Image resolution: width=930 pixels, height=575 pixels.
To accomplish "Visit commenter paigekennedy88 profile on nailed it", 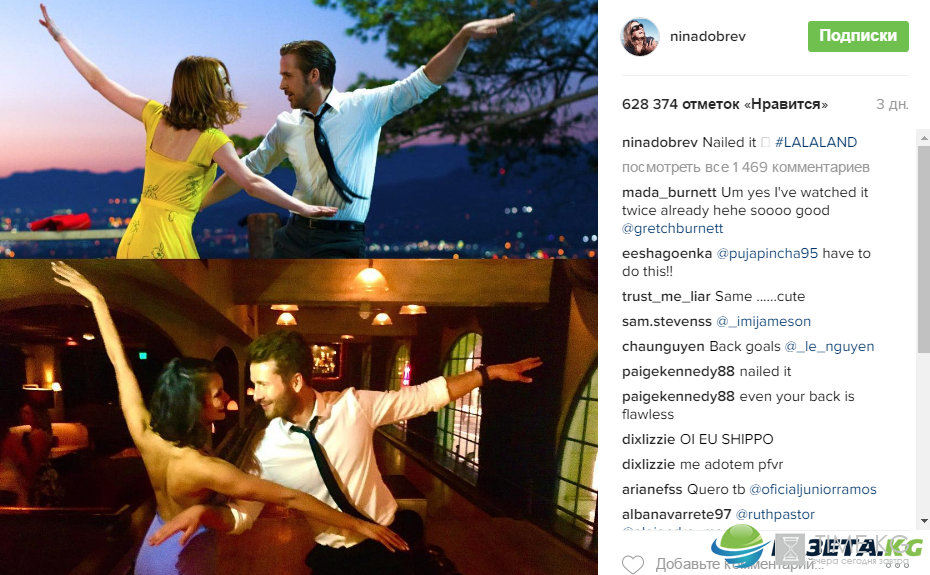I will 678,371.
